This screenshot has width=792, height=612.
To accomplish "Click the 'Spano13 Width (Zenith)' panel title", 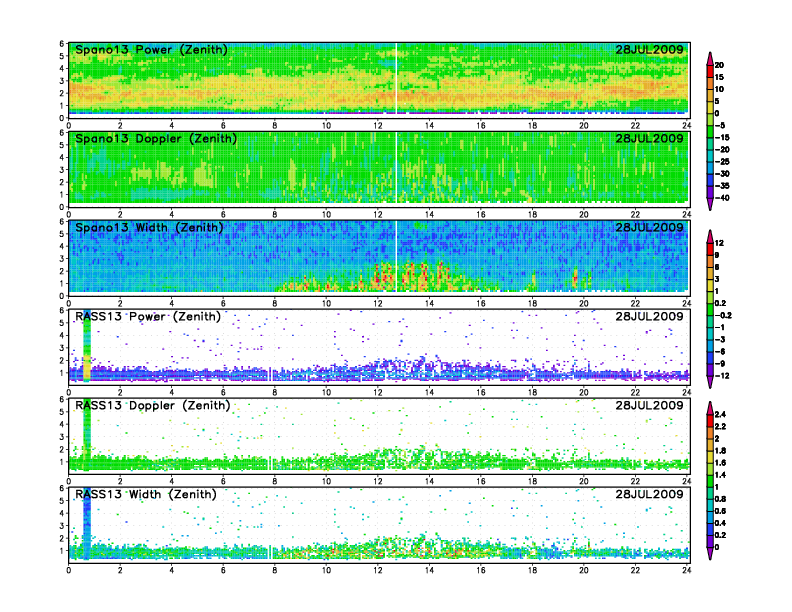I will coord(149,227).
